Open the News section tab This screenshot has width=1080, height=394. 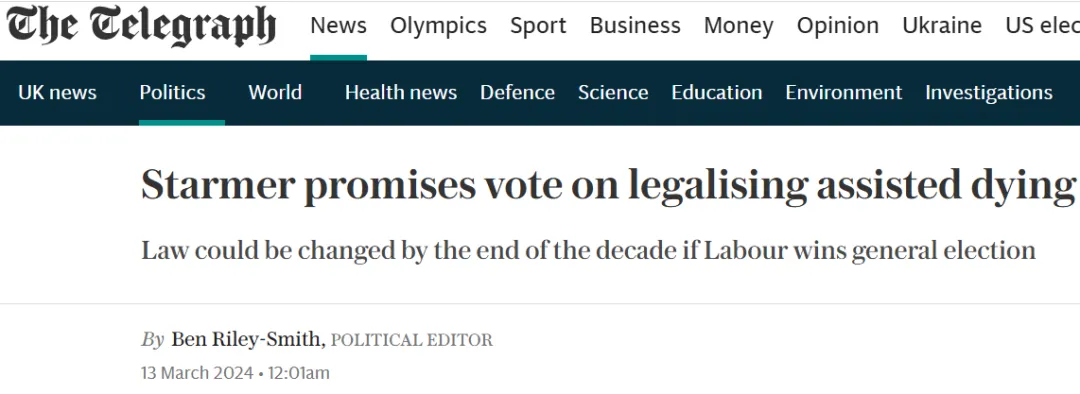point(338,26)
